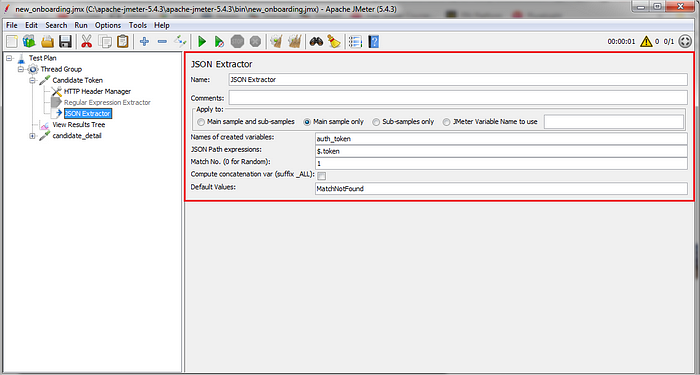
Task: Click the Default Values field
Action: (501, 189)
